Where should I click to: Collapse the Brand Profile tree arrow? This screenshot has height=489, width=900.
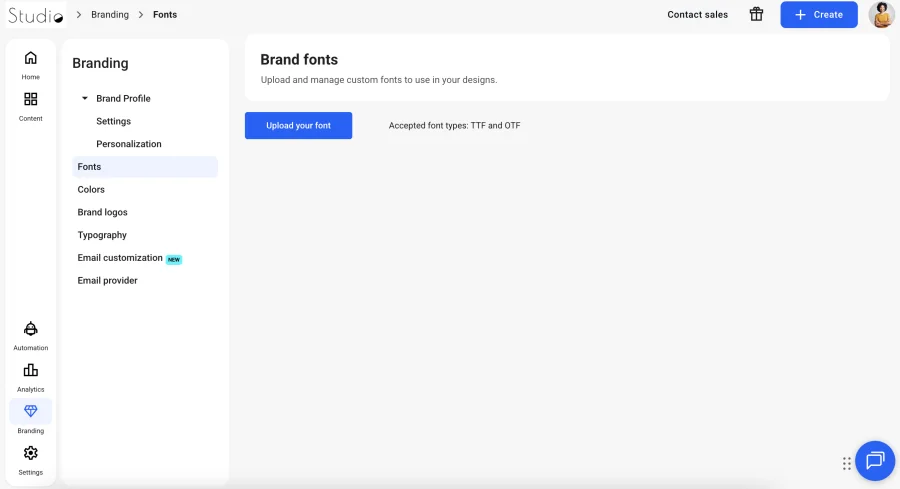(84, 98)
